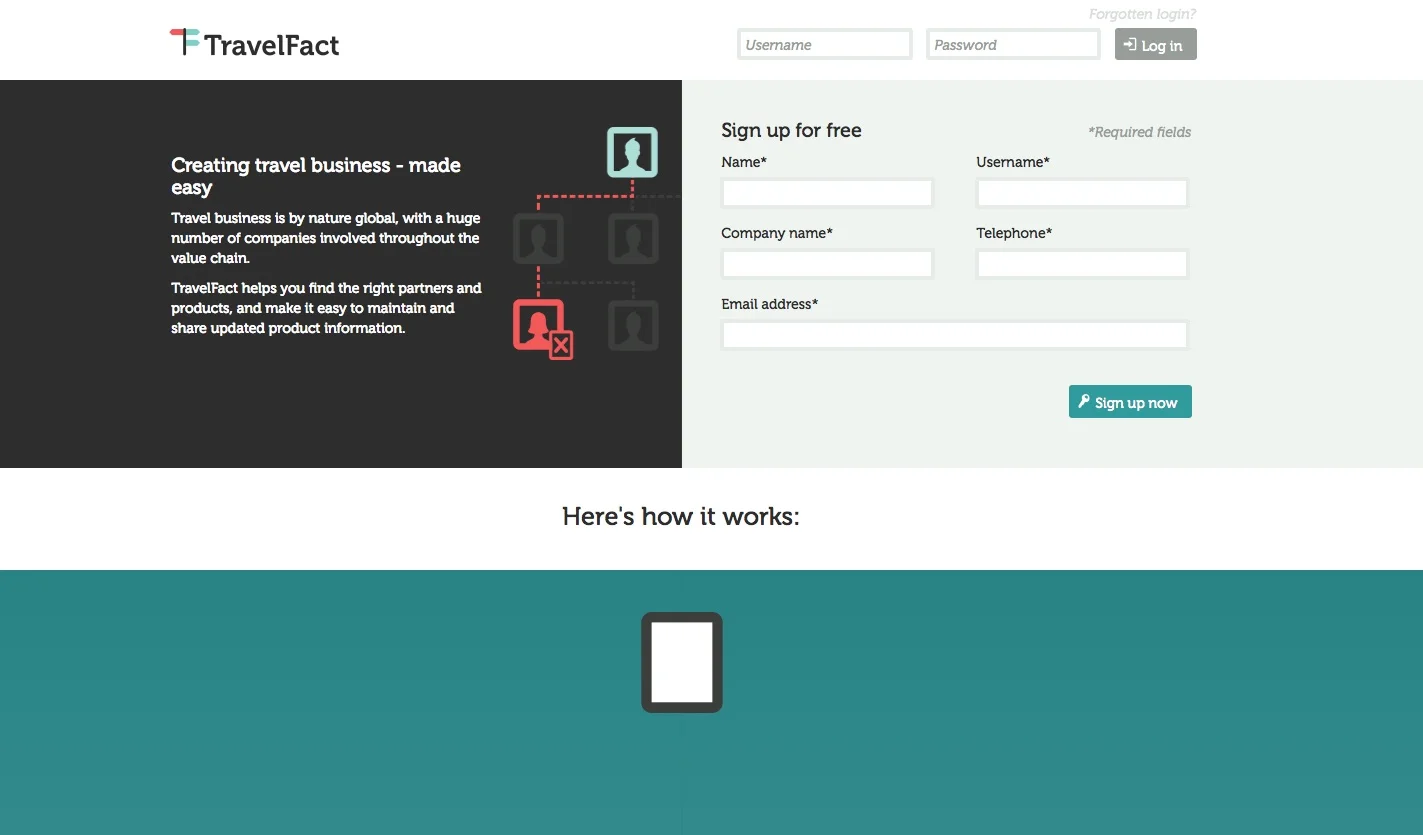Click the sign-up Name field
The image size is (1423, 835).
pos(827,193)
